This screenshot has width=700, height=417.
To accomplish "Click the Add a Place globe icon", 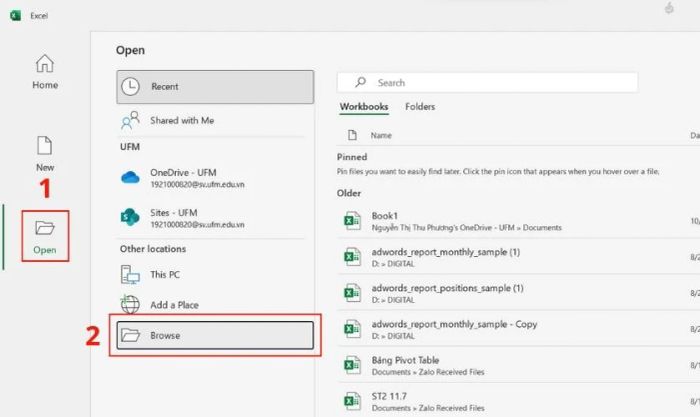I will click(130, 304).
